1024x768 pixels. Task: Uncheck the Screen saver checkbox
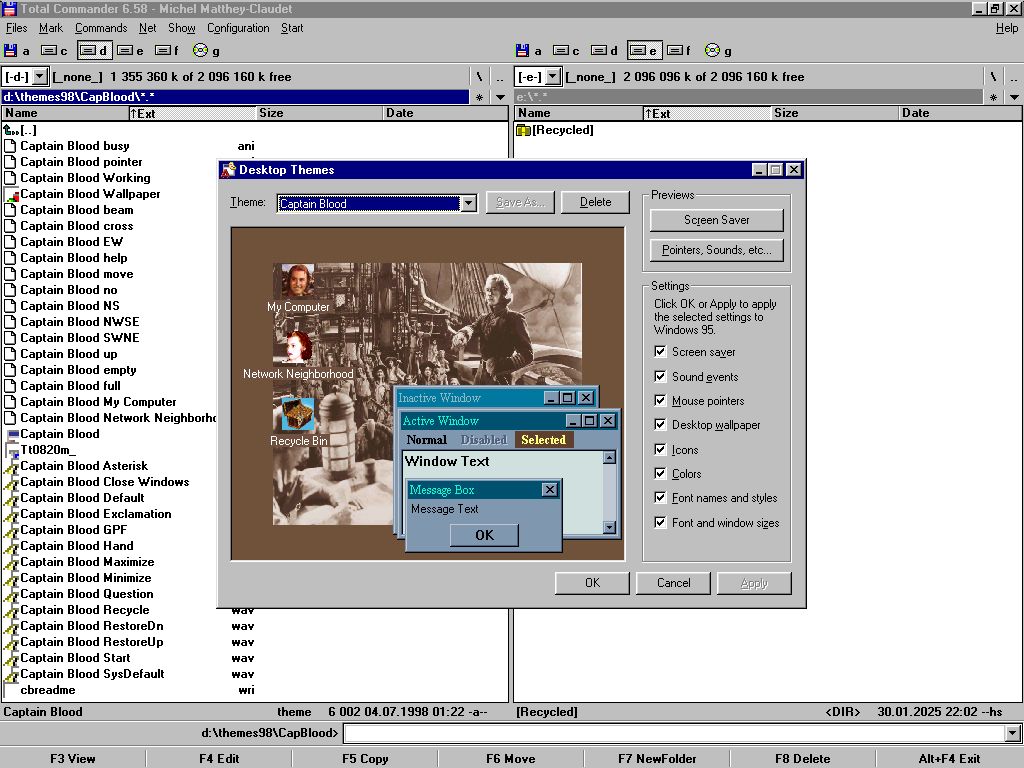[660, 352]
